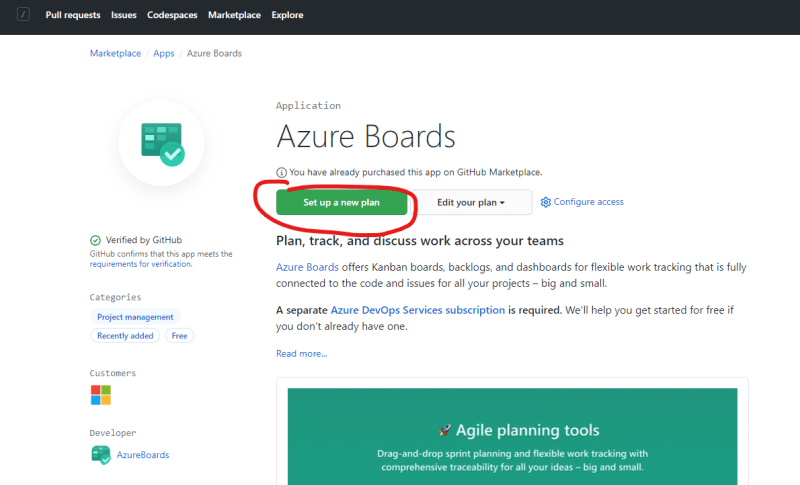800x485 pixels.
Task: Open the Edit your plan dropdown
Action: point(471,202)
